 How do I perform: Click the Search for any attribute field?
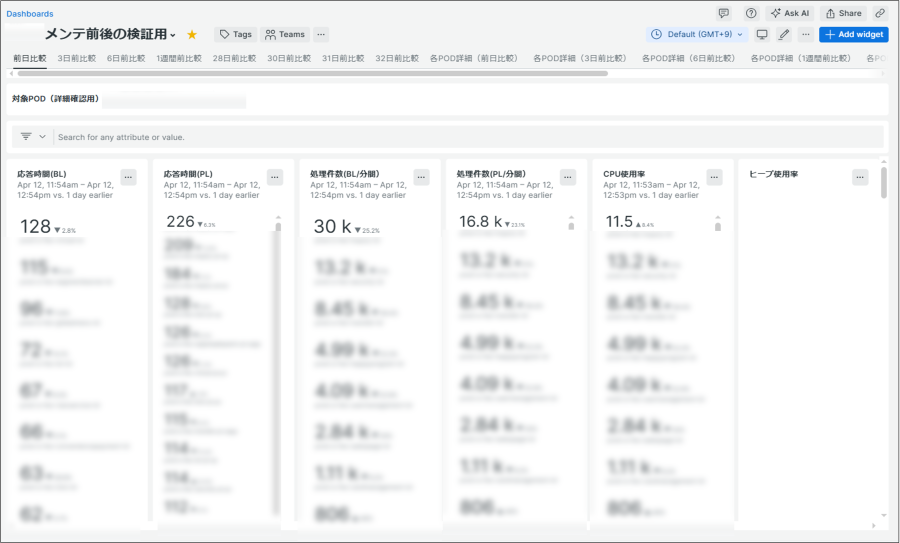(468, 137)
